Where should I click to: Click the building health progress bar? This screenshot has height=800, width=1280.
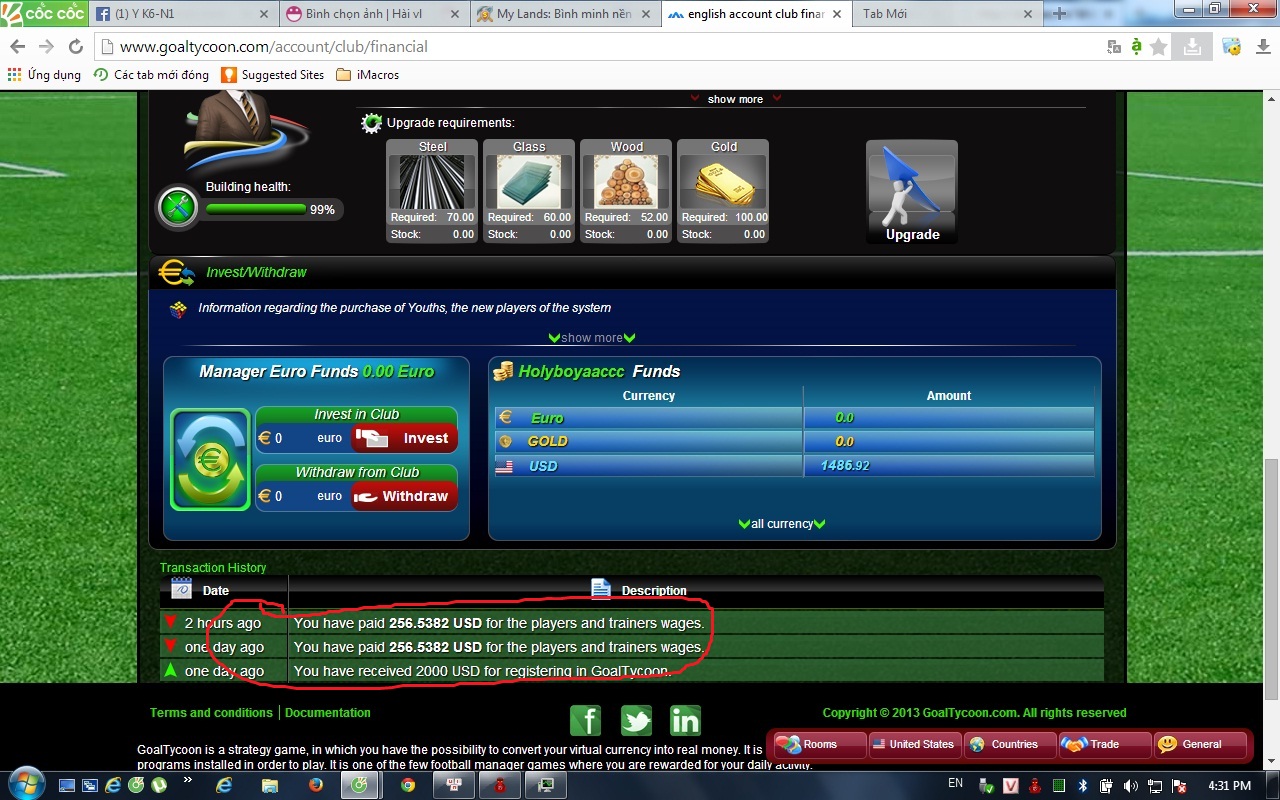(x=256, y=209)
